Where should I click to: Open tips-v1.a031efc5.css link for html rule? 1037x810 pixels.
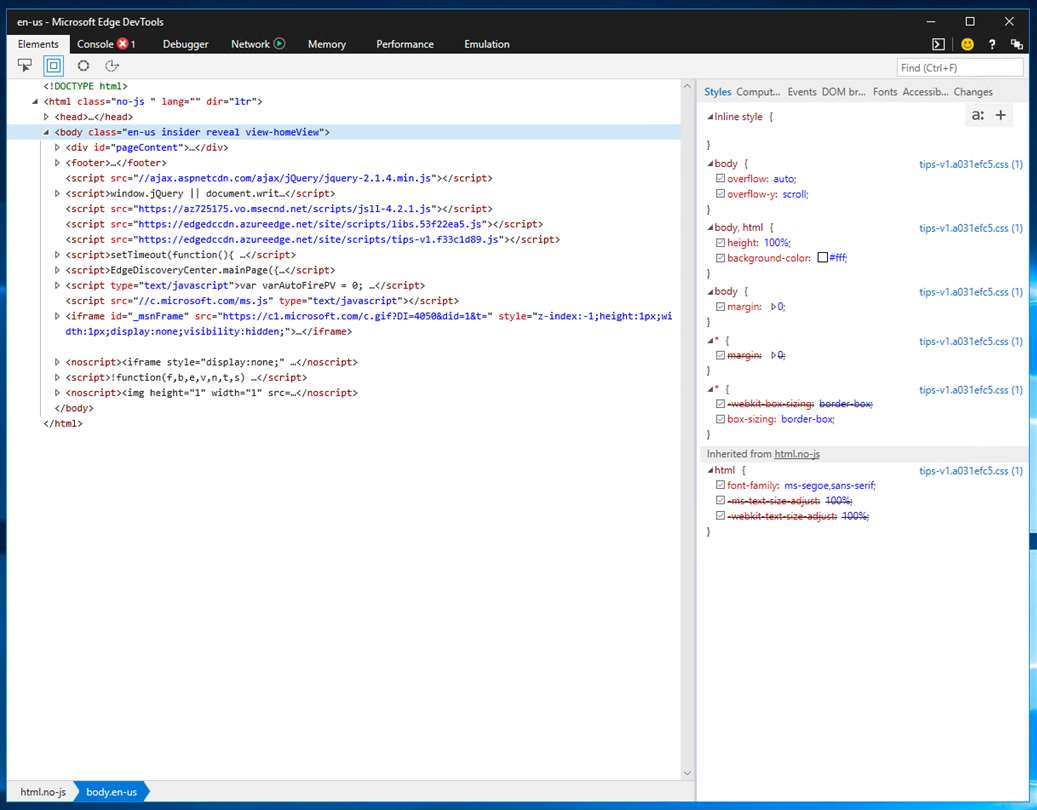pos(970,471)
